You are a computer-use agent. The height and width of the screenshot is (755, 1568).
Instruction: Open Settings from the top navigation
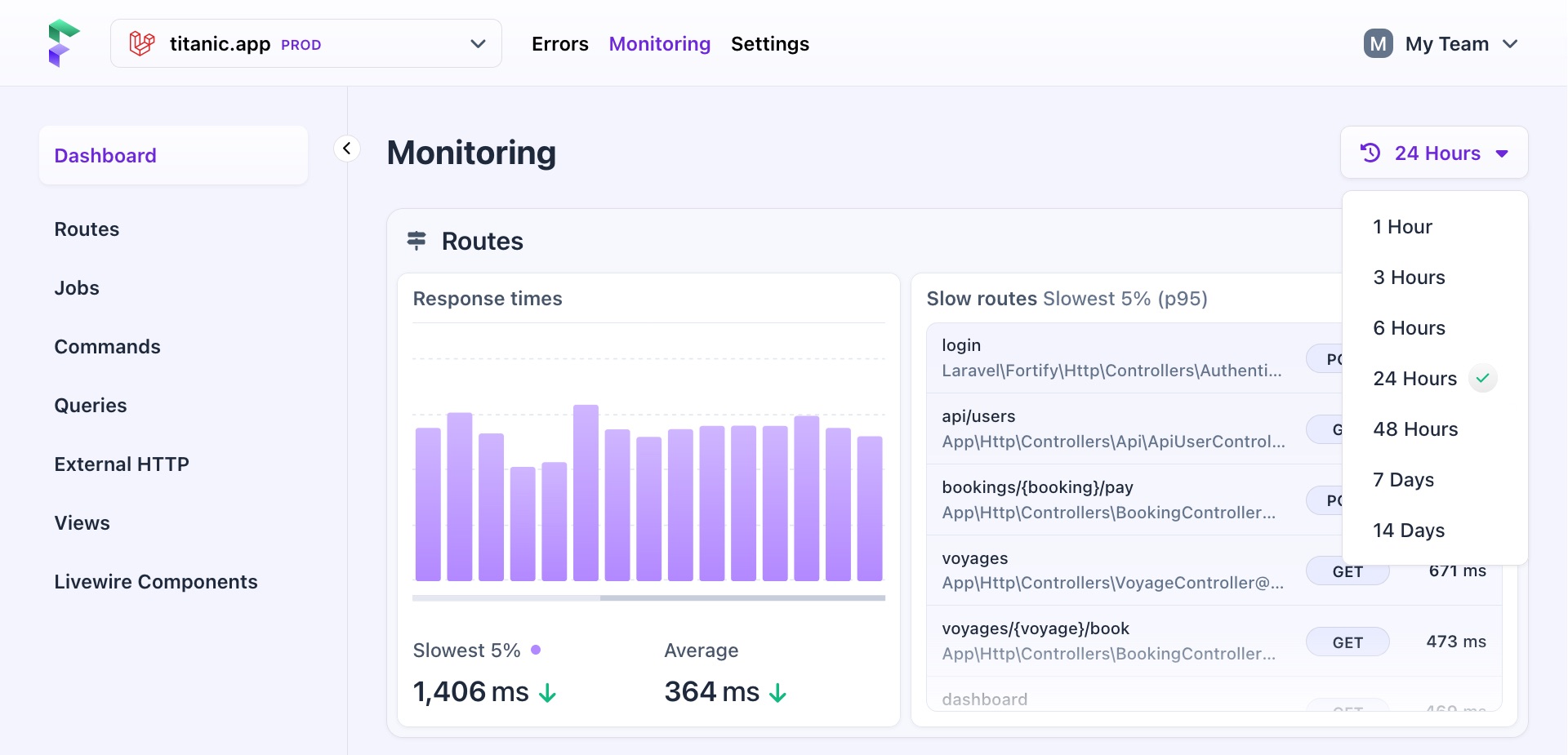pos(769,44)
